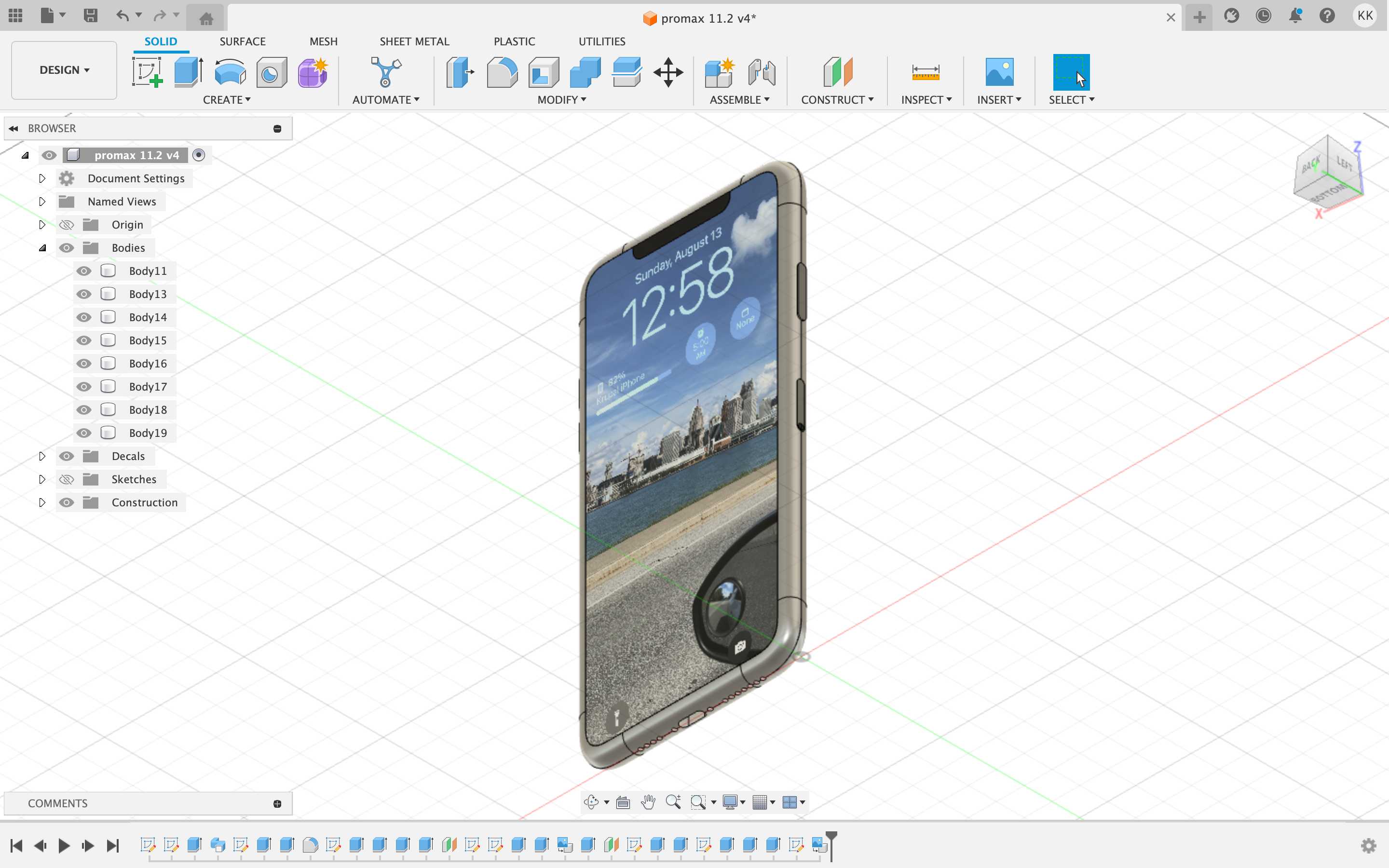Select the Joint tool icon

coord(762,72)
